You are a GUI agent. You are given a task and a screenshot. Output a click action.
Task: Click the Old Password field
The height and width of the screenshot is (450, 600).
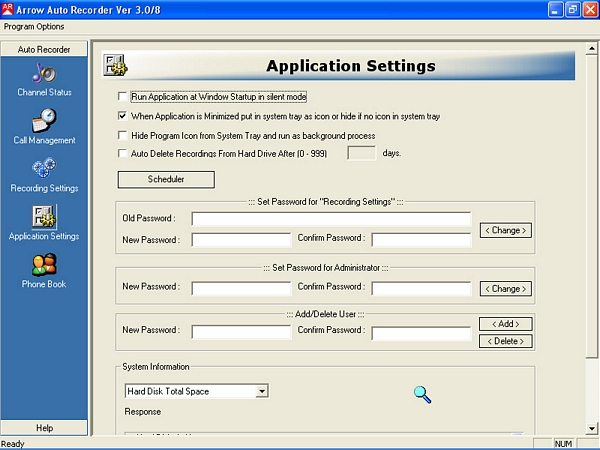(x=331, y=219)
